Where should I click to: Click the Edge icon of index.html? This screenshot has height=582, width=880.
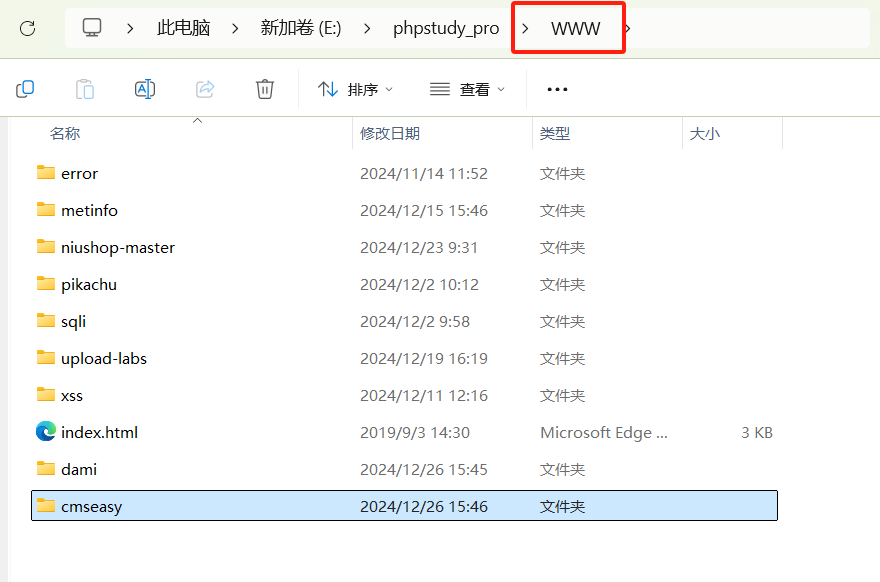point(46,432)
